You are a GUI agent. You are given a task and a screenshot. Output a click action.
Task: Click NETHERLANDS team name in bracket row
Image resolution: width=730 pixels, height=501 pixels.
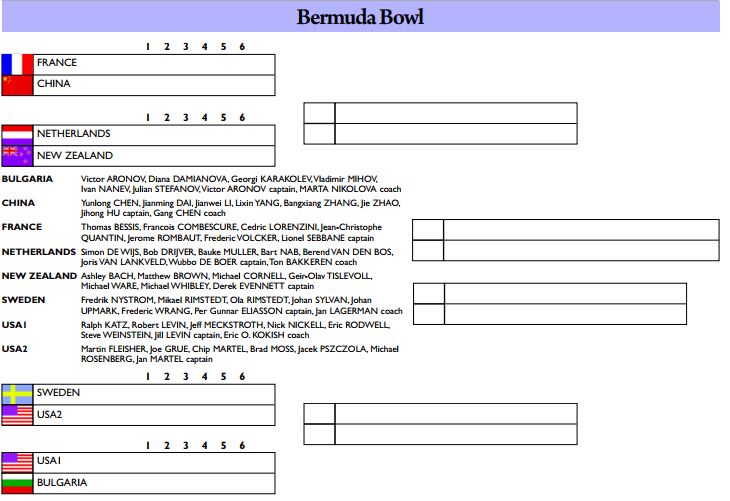[74, 134]
